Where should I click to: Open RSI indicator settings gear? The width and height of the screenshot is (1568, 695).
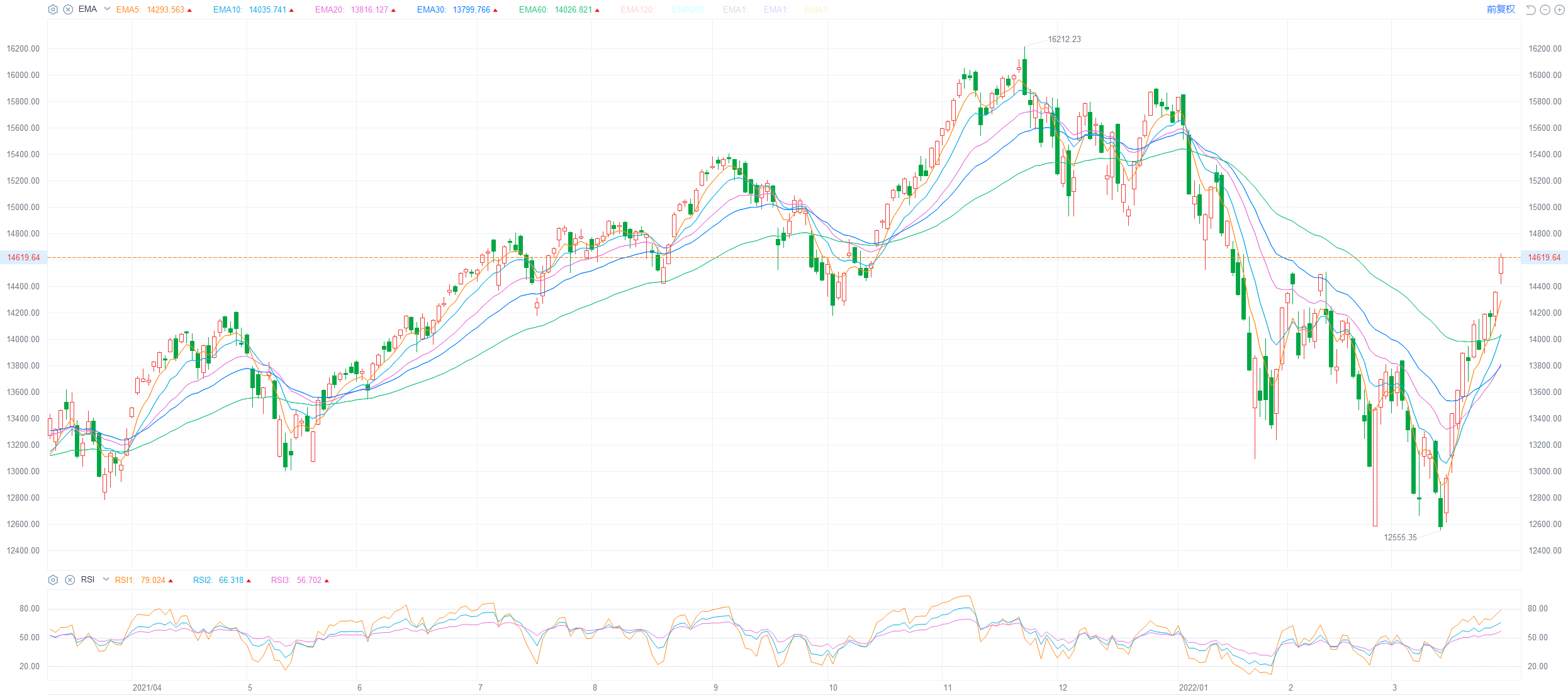click(x=53, y=580)
